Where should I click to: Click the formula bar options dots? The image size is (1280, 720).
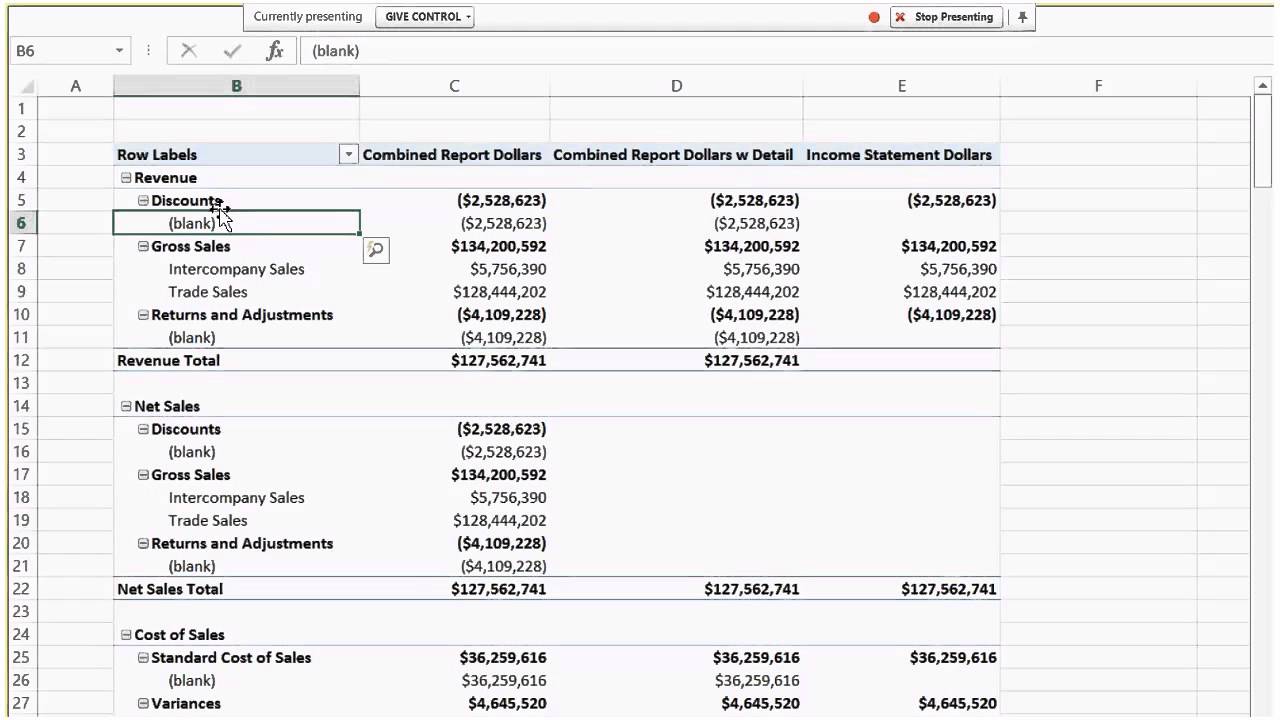coord(148,51)
